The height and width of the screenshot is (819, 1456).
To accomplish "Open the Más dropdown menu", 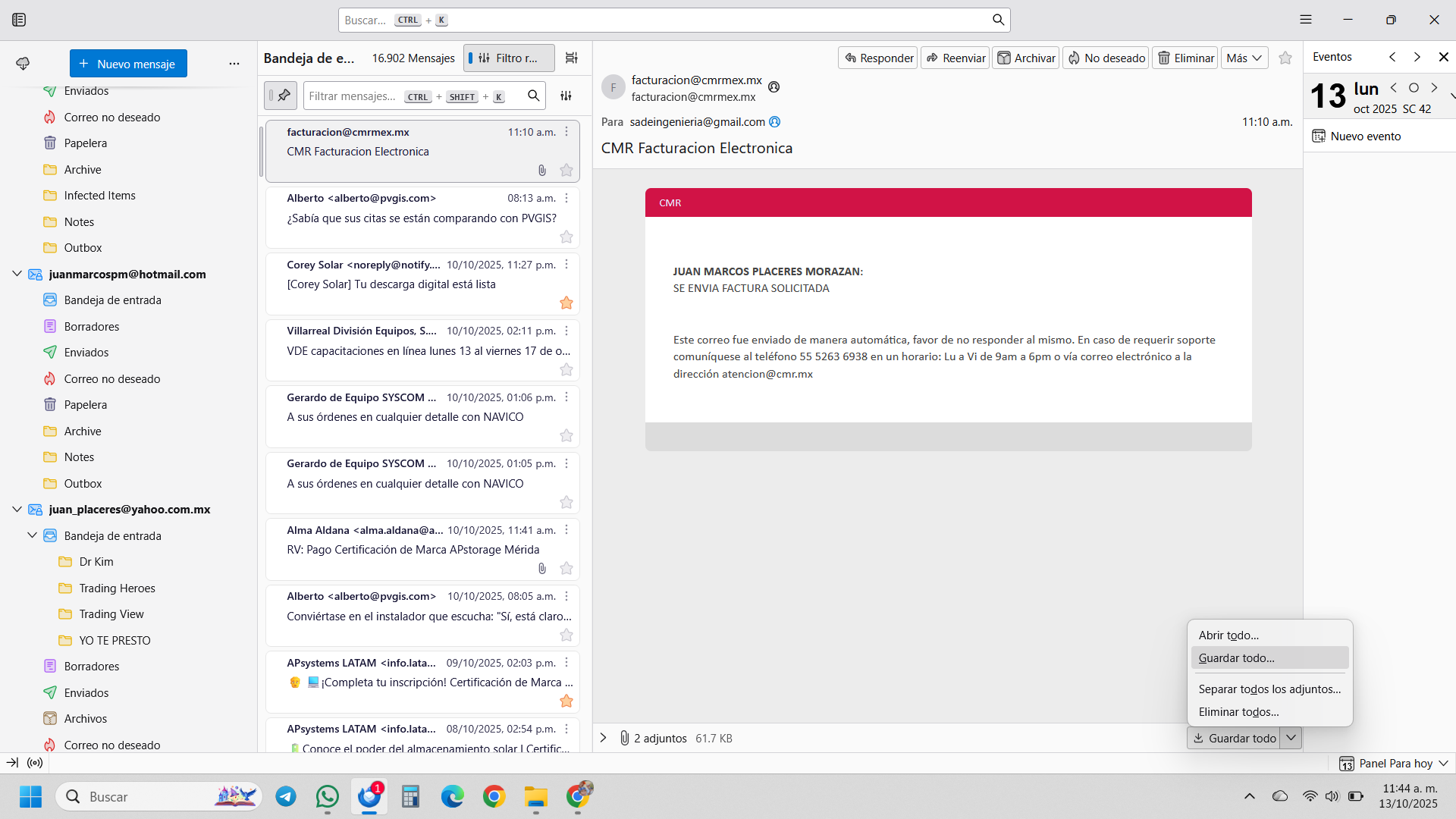I will (1244, 58).
